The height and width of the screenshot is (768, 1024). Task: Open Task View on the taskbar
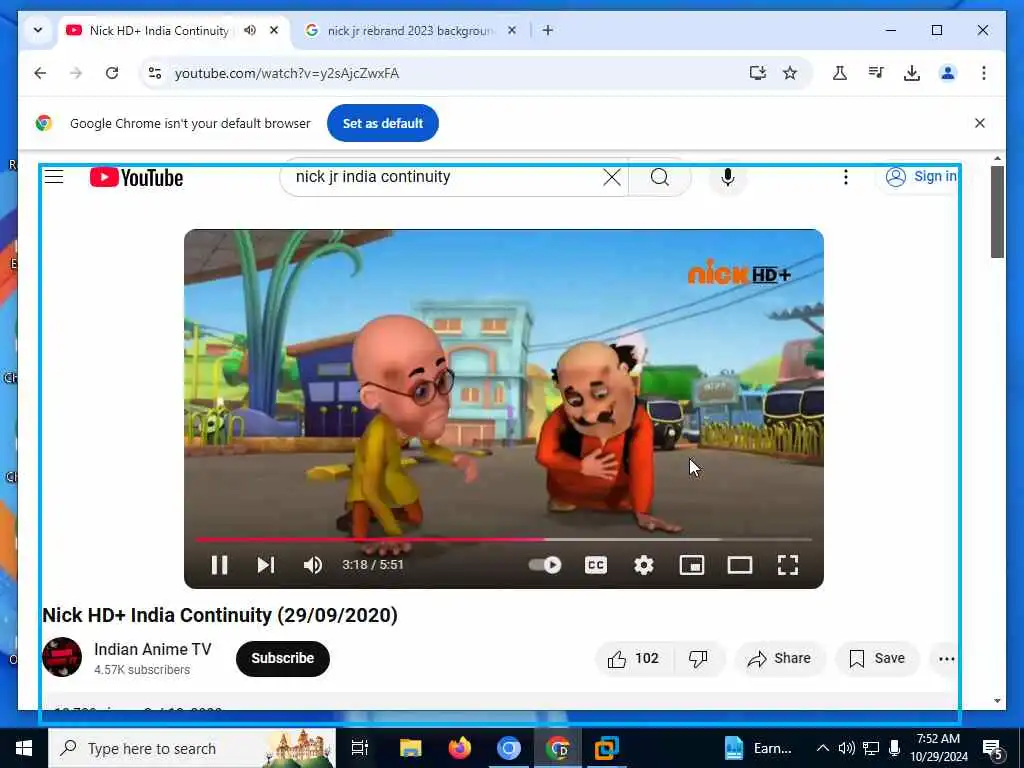tap(360, 748)
